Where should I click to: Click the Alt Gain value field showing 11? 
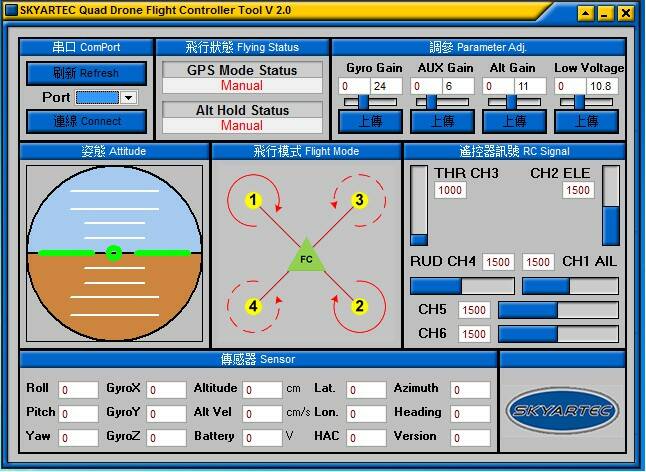[x=530, y=86]
